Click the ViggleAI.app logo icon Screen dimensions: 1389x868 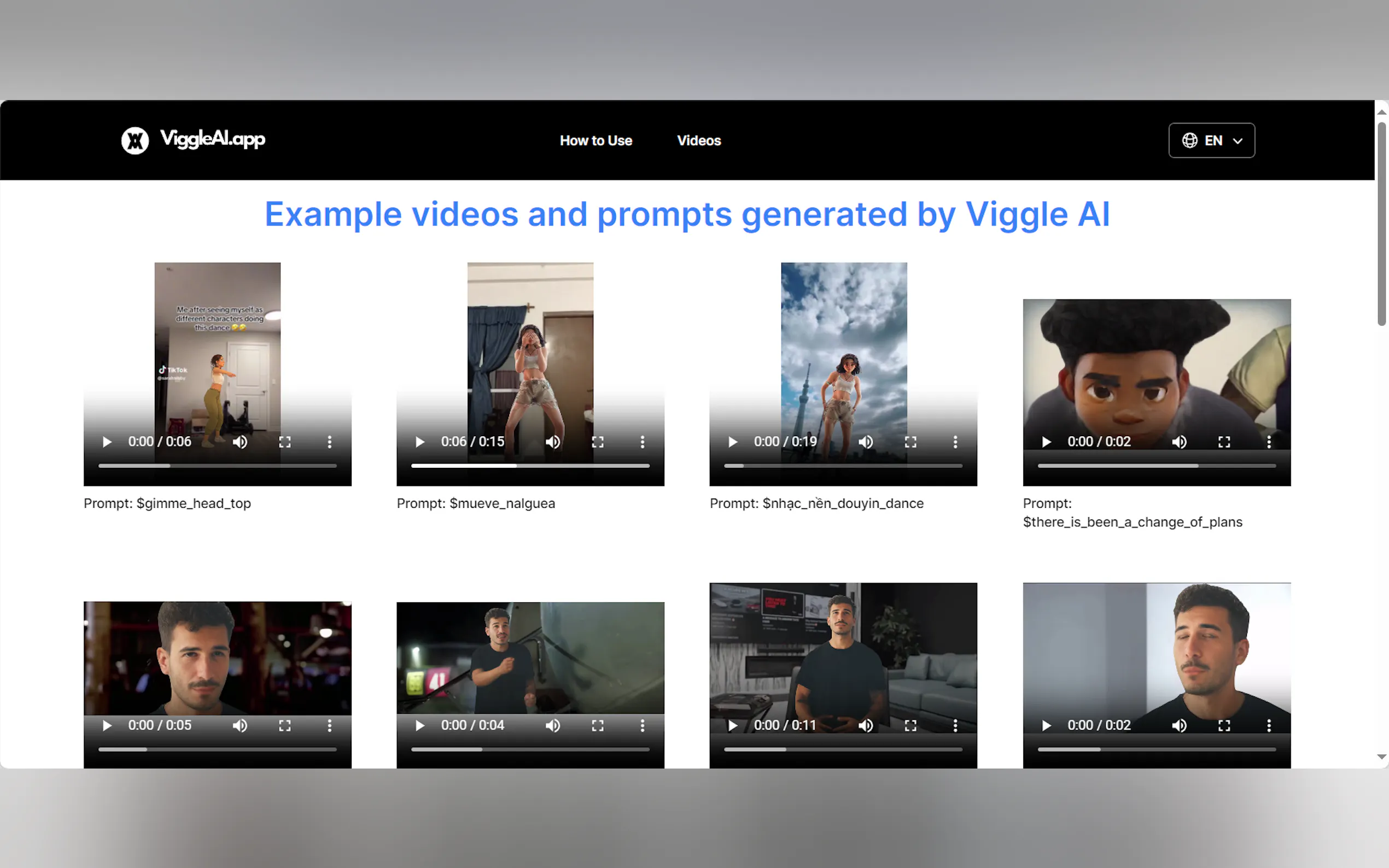point(135,140)
